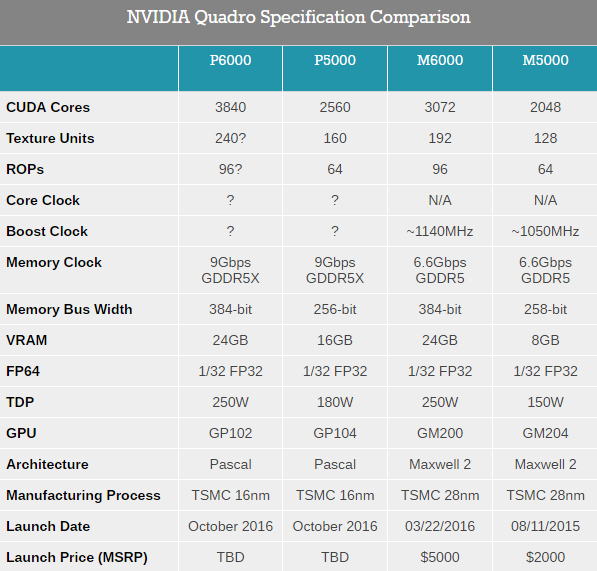Click the GM200 GPU cell

pyautogui.click(x=440, y=433)
